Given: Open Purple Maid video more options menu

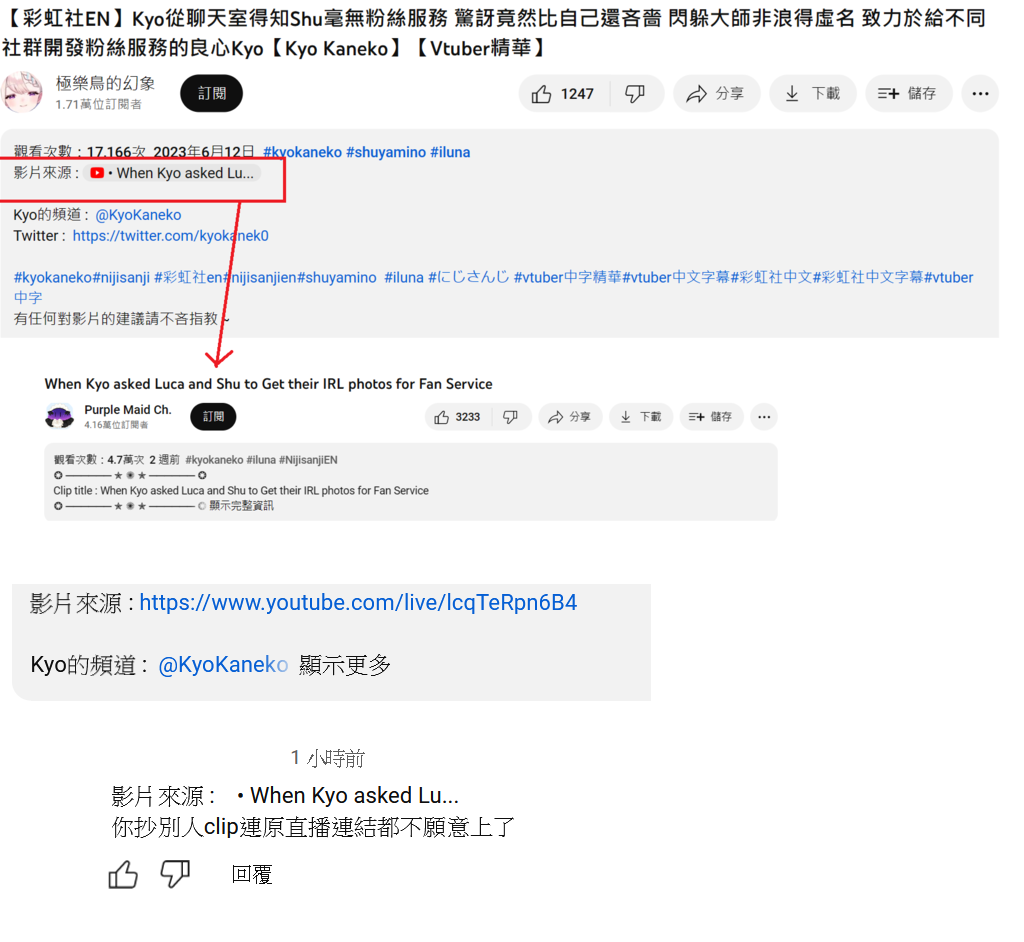Looking at the screenshot, I should coord(763,417).
